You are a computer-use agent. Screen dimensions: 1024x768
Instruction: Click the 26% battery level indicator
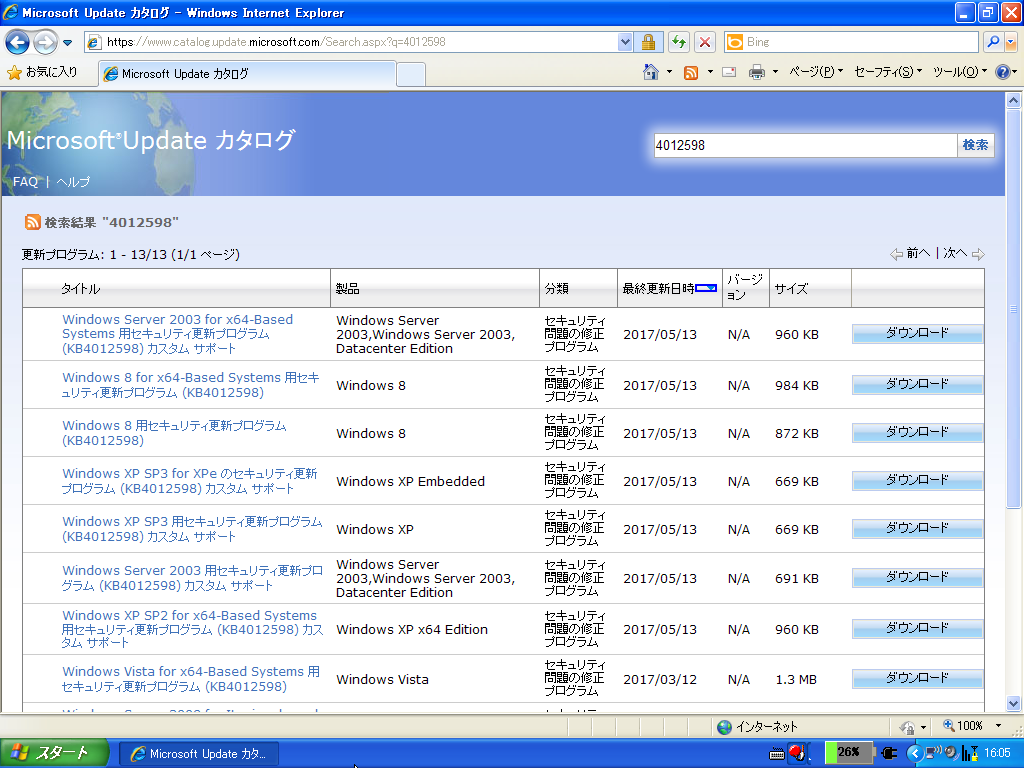(848, 752)
